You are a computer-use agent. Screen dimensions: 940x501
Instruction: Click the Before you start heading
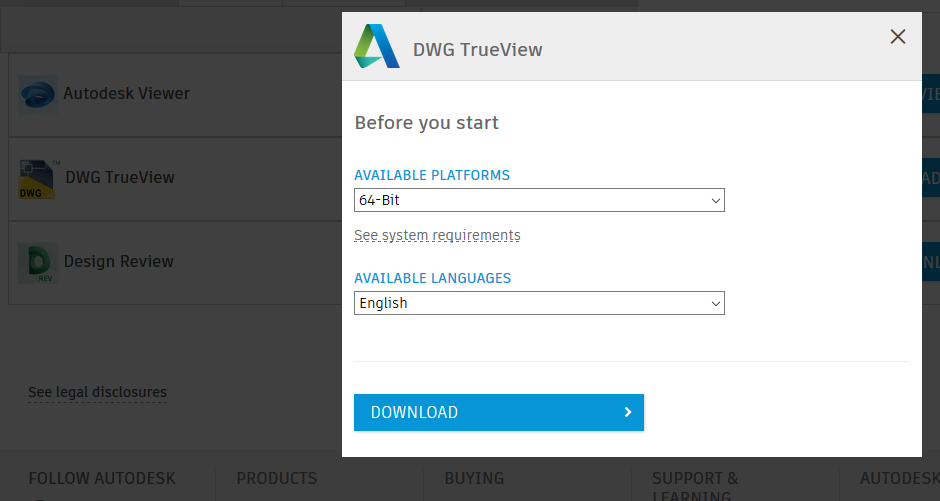tap(426, 123)
